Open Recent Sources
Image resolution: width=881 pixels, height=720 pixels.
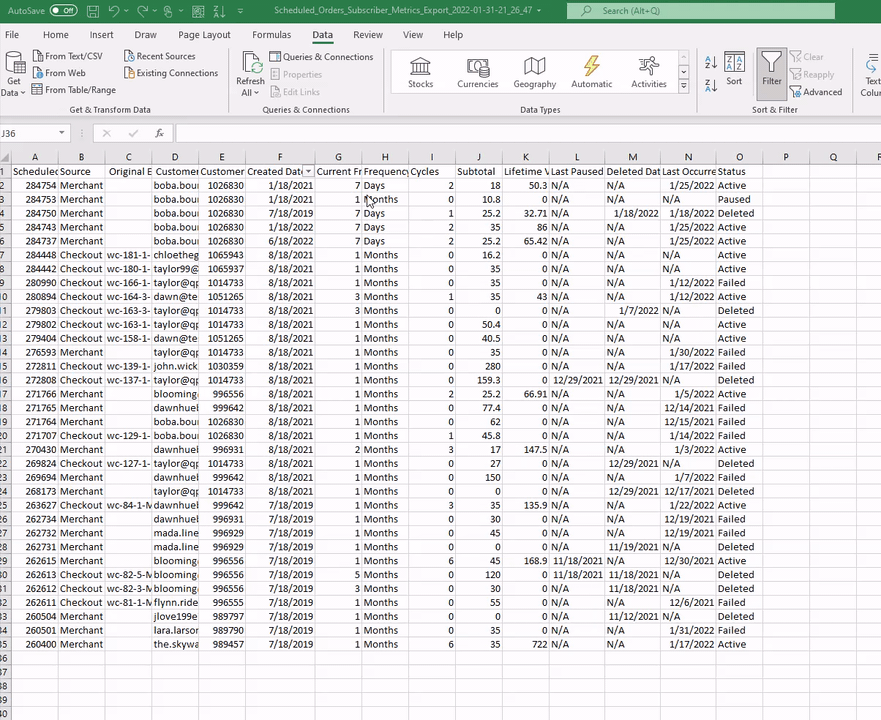160,56
